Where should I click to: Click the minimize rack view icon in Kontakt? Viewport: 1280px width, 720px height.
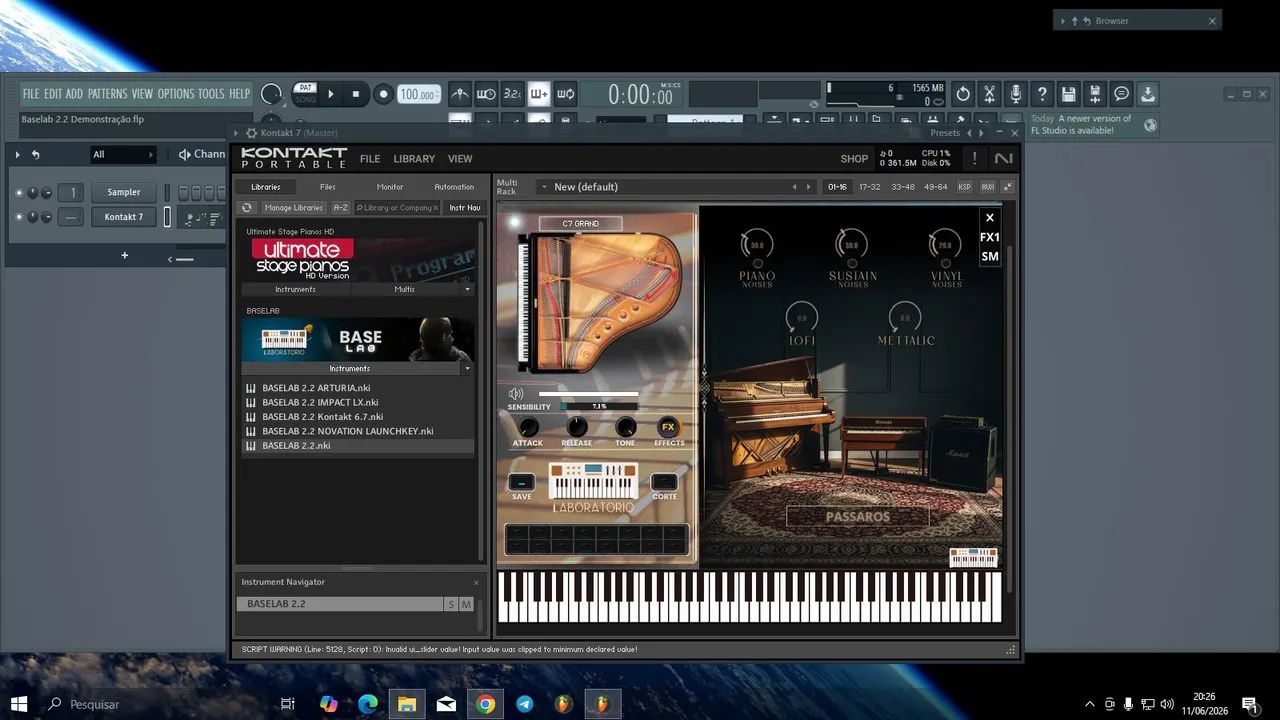pyautogui.click(x=1007, y=187)
